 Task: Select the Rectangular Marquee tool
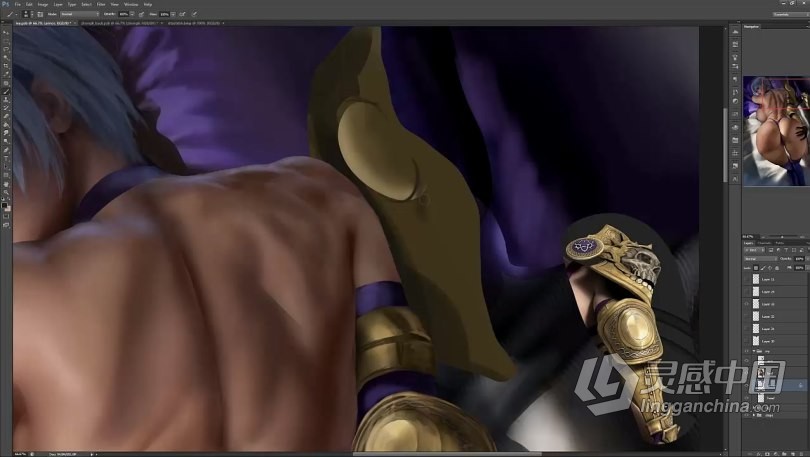point(6,40)
